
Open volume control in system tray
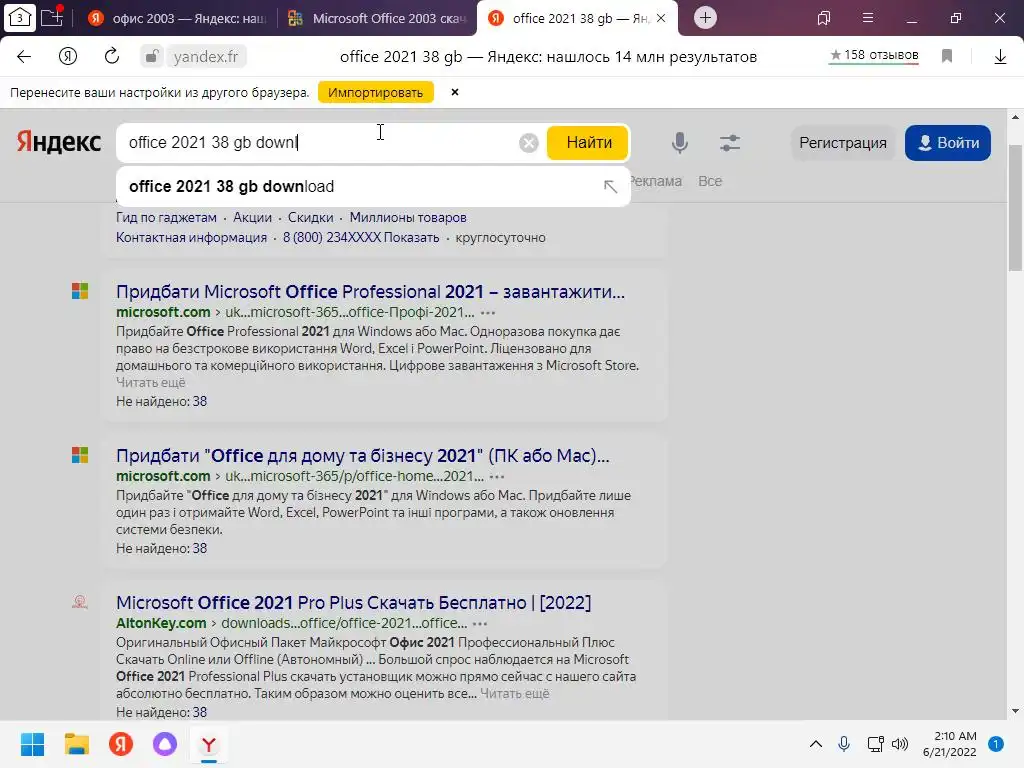(900, 744)
